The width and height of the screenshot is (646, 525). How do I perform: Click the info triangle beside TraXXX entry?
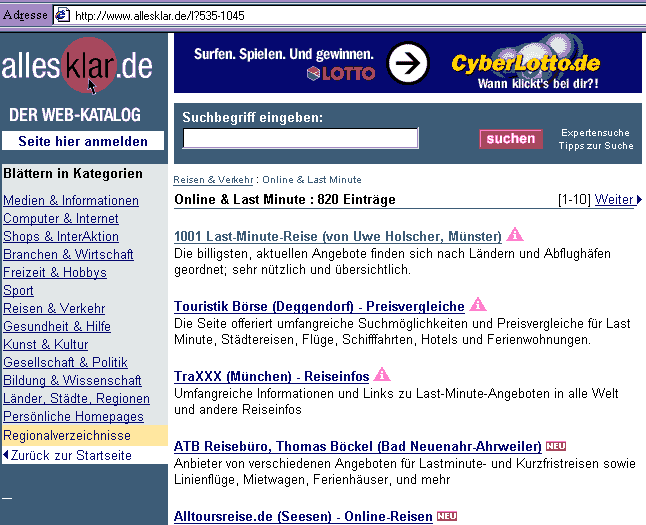point(382,375)
